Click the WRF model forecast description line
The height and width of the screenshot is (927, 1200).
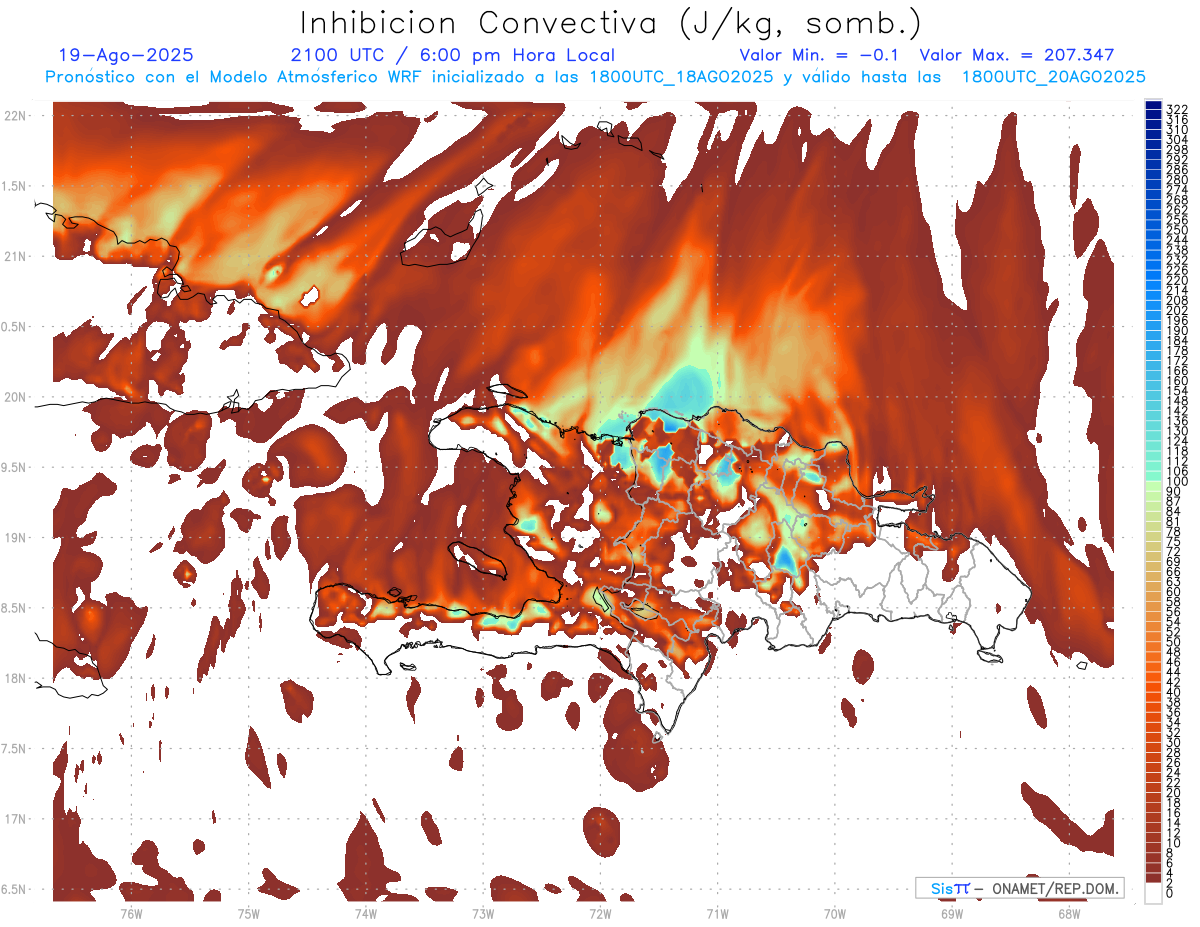pos(595,77)
